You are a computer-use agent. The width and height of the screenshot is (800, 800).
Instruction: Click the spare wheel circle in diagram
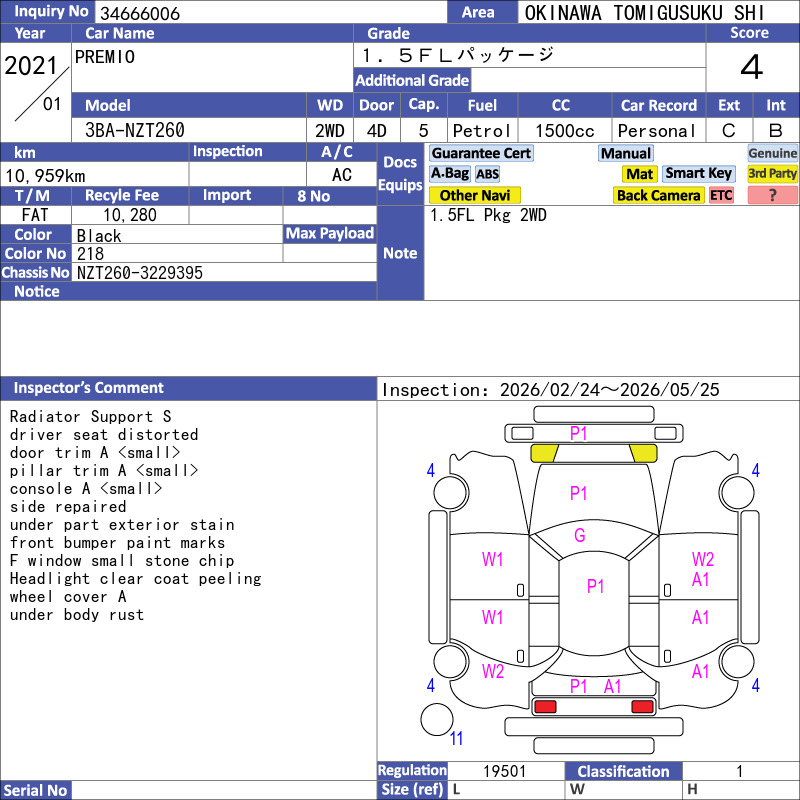click(437, 720)
